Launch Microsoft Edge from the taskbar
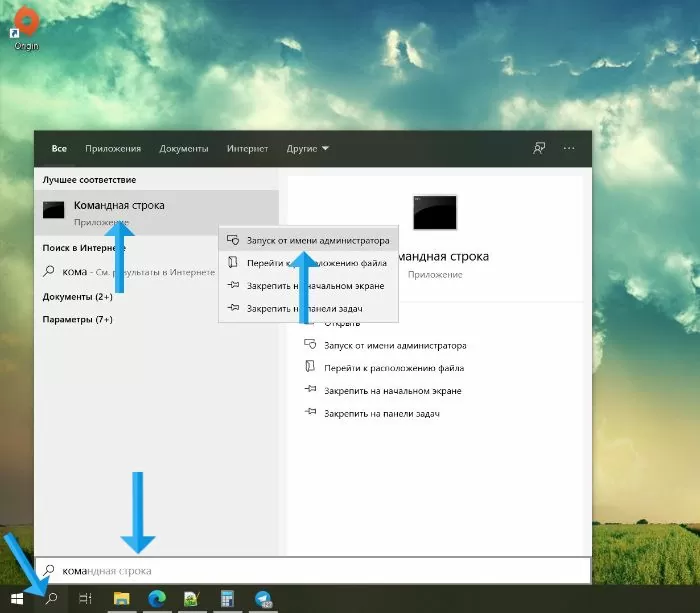 [156, 598]
